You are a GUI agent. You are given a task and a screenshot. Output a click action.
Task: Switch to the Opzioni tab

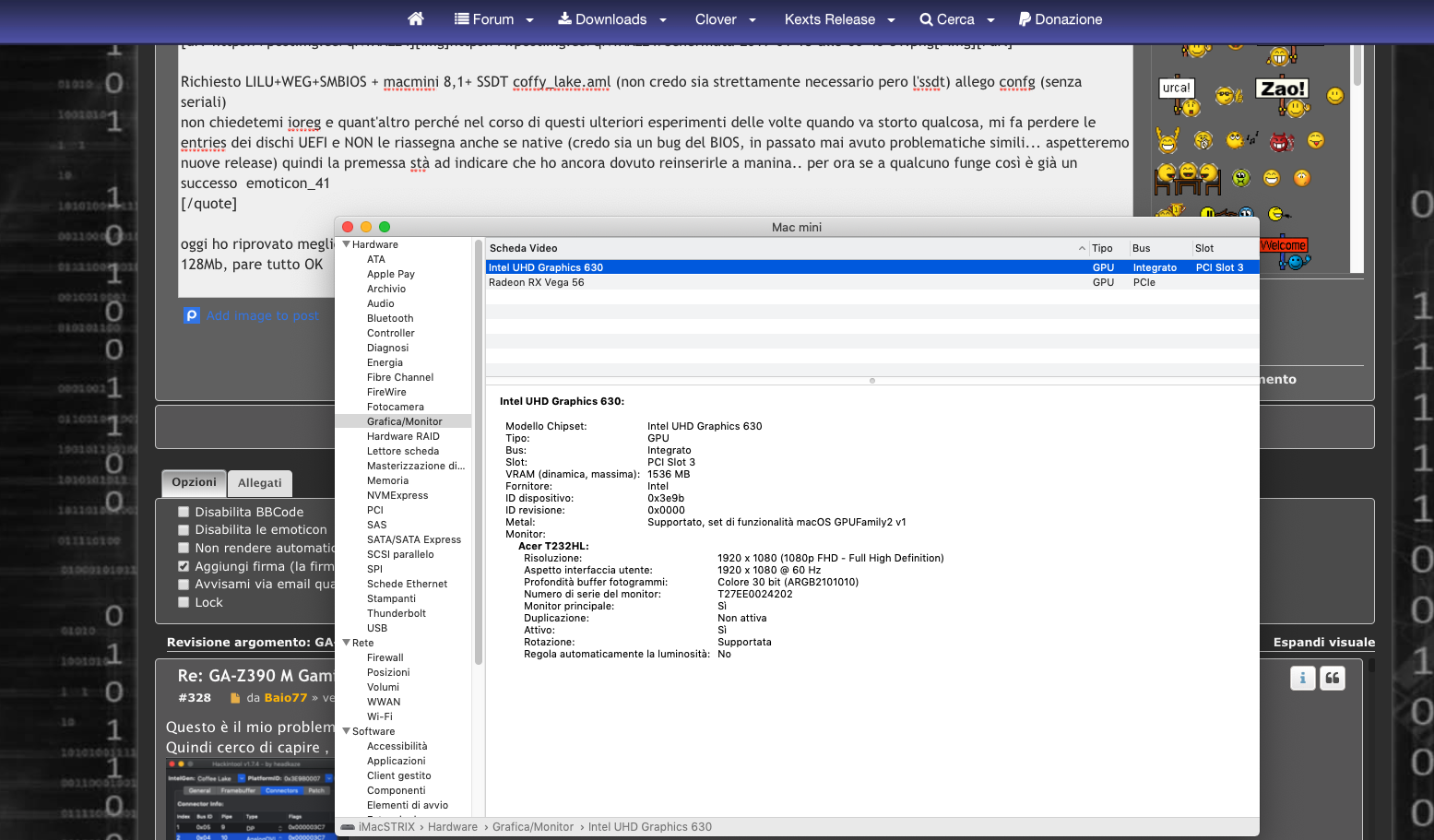pos(194,482)
